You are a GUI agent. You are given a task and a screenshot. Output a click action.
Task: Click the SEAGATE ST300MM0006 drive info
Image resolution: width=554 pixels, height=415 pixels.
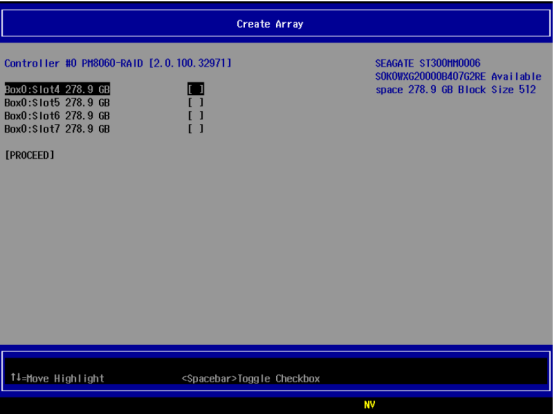(428, 63)
